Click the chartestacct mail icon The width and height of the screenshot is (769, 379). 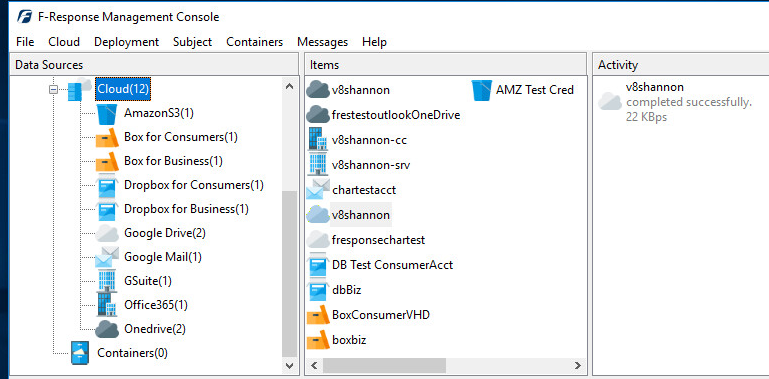tap(318, 190)
